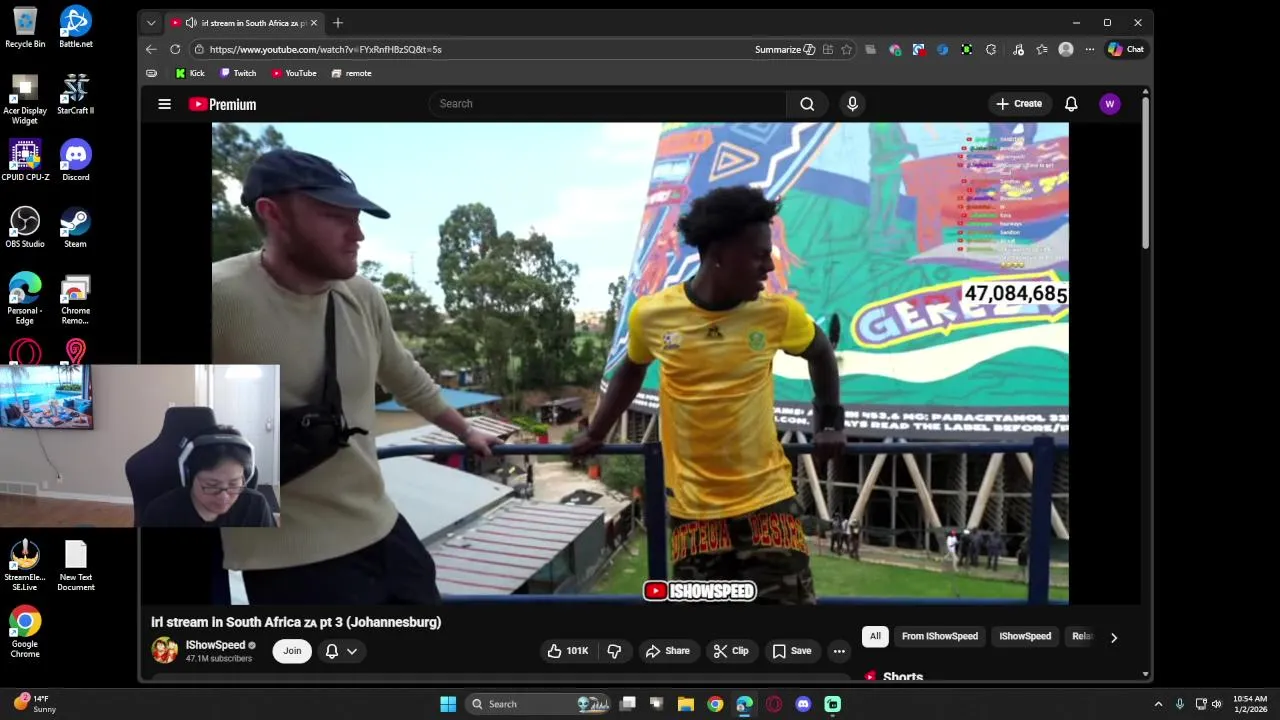Open IShowSpeed channel avatar
Screen dimensions: 1280x720
point(164,651)
